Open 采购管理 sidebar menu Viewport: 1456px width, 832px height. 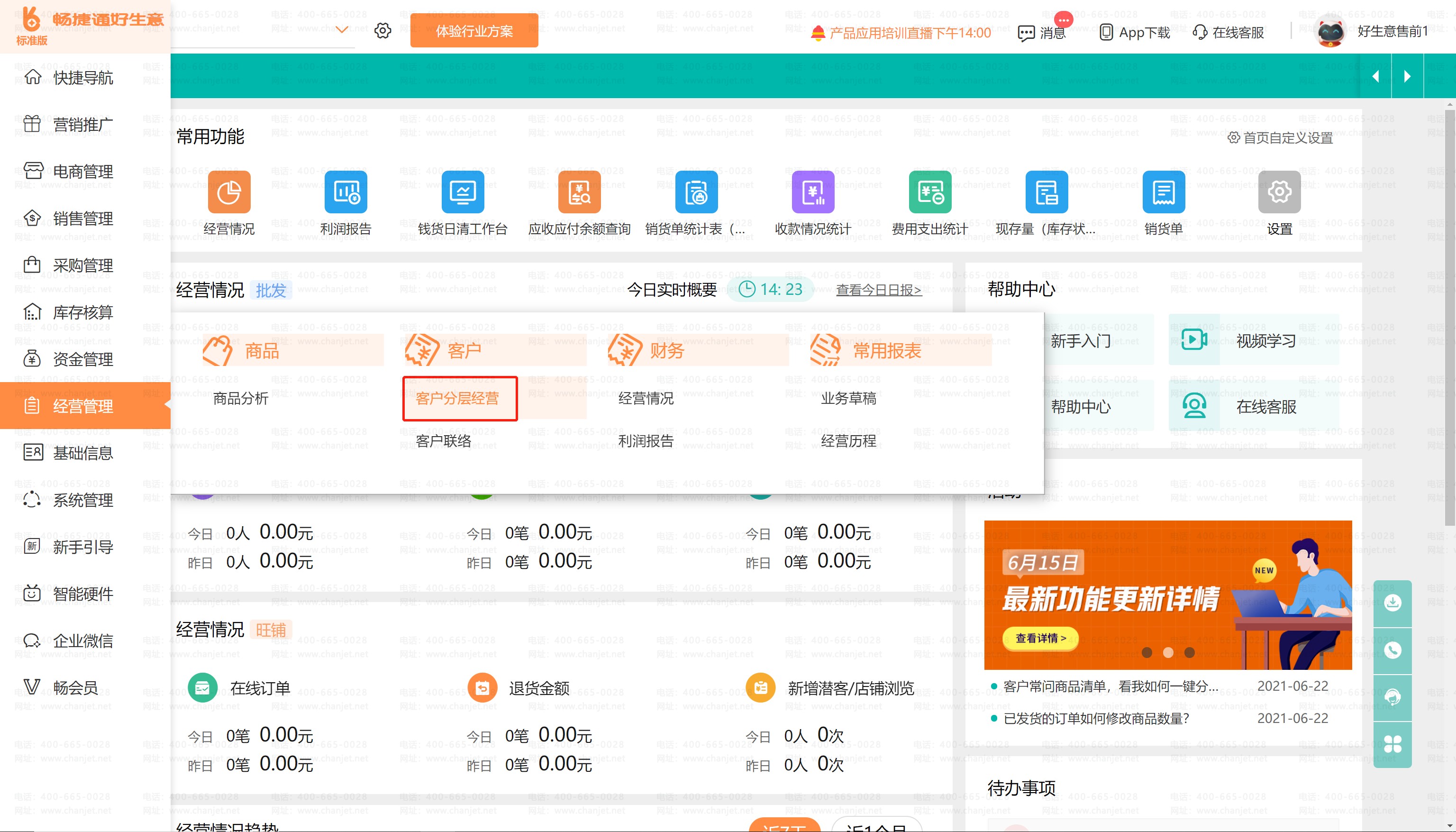(85, 265)
